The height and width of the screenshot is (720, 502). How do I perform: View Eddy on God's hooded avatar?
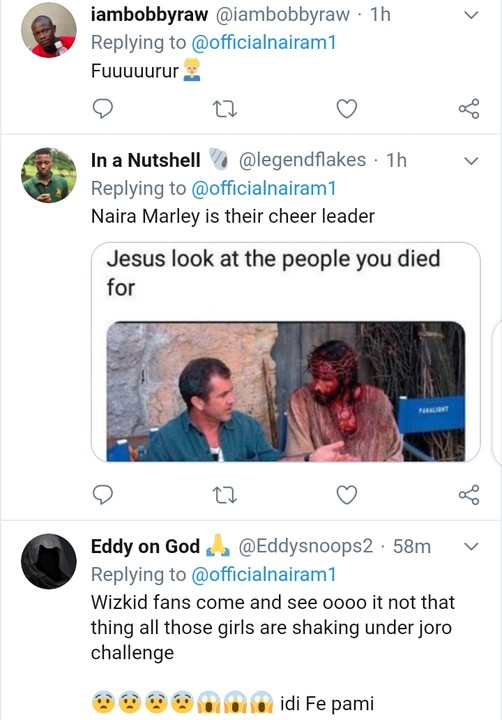48,561
